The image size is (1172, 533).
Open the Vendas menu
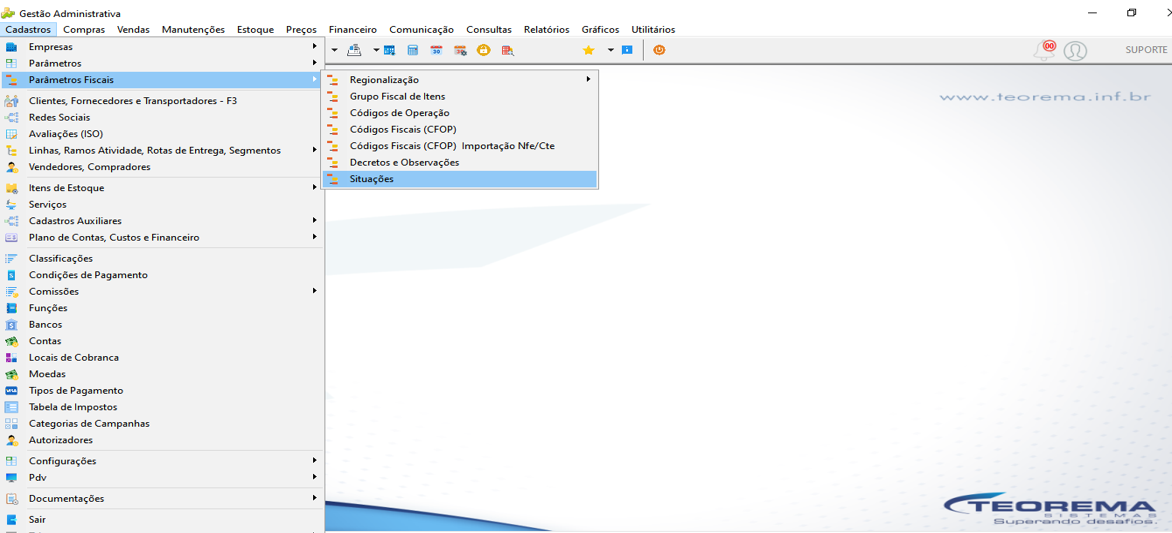pyautogui.click(x=134, y=30)
